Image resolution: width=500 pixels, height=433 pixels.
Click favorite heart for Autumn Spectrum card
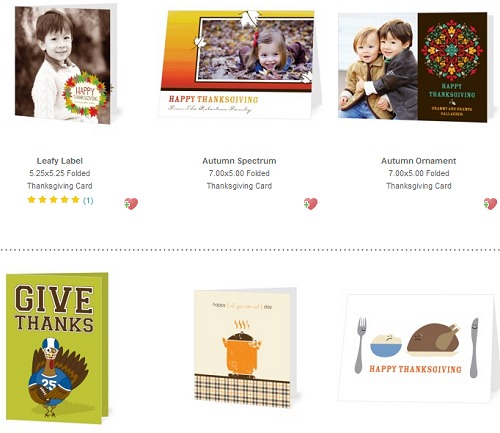(310, 203)
